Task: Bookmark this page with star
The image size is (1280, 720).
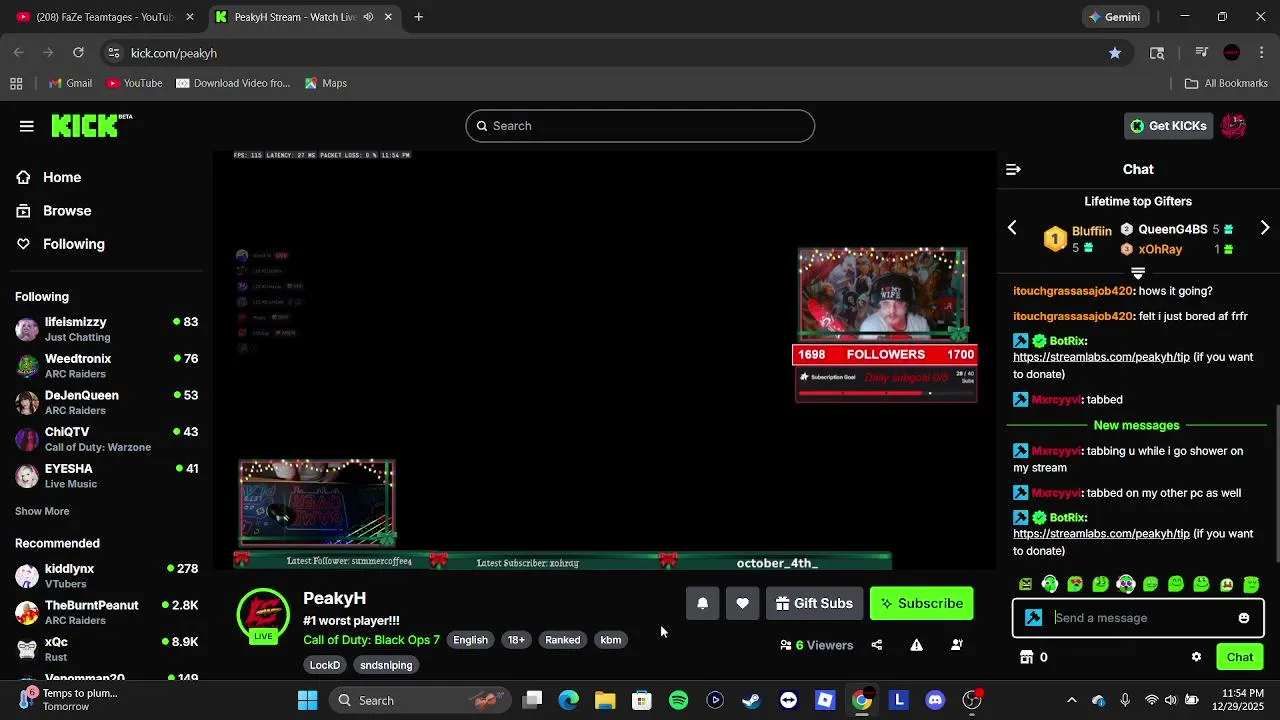Action: 1115,53
